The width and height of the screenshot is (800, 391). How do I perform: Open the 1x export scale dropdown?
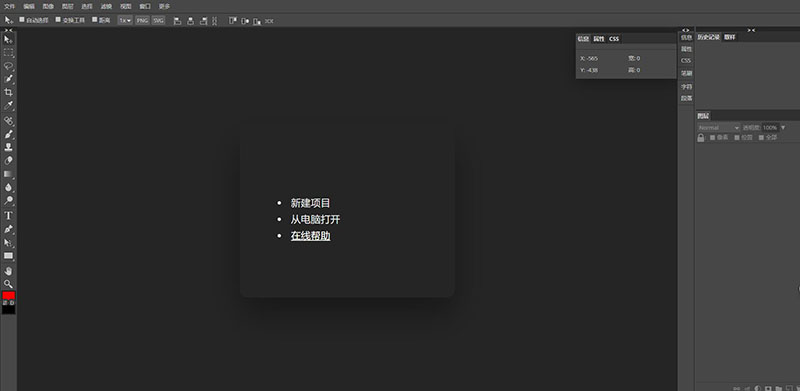(x=125, y=20)
